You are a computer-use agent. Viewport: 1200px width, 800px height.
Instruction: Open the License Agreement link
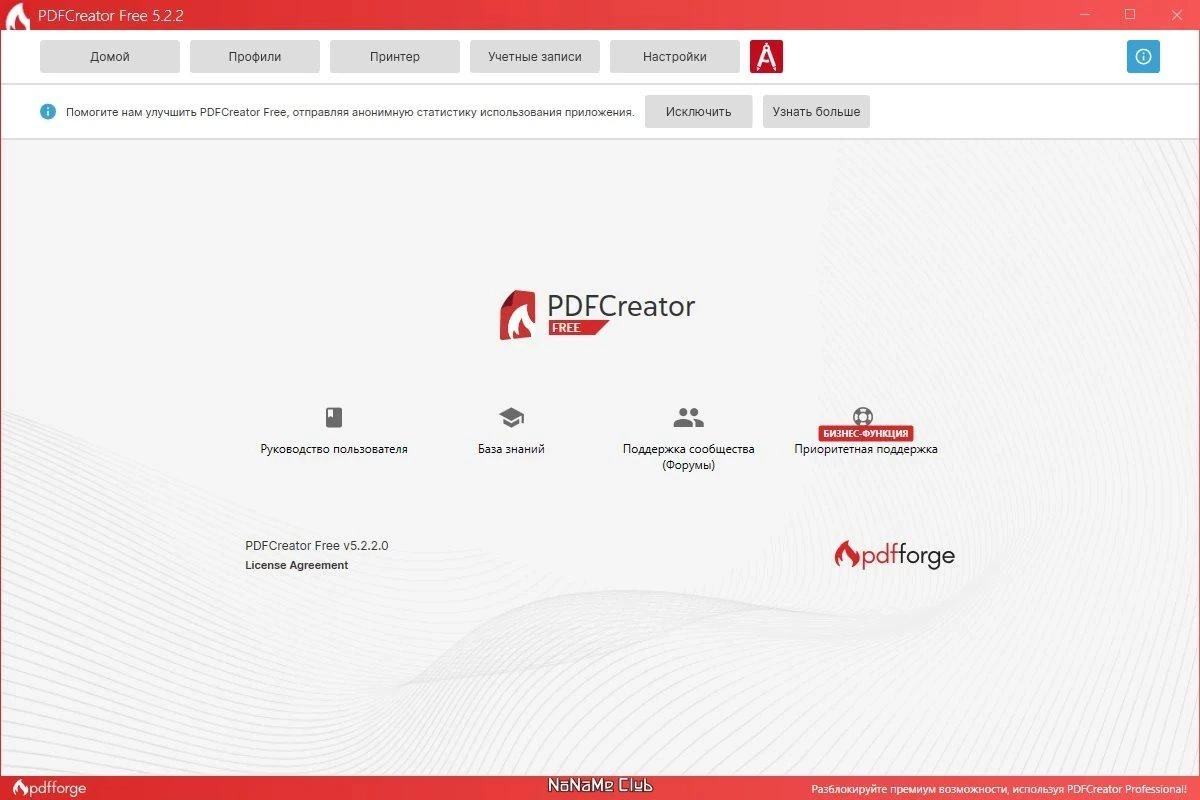pyautogui.click(x=297, y=565)
